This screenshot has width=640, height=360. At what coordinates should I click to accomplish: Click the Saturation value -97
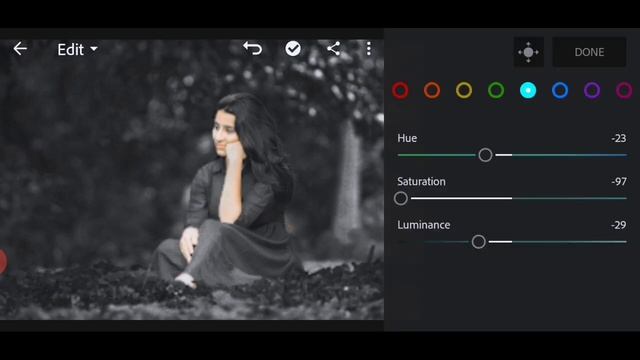[619, 182]
